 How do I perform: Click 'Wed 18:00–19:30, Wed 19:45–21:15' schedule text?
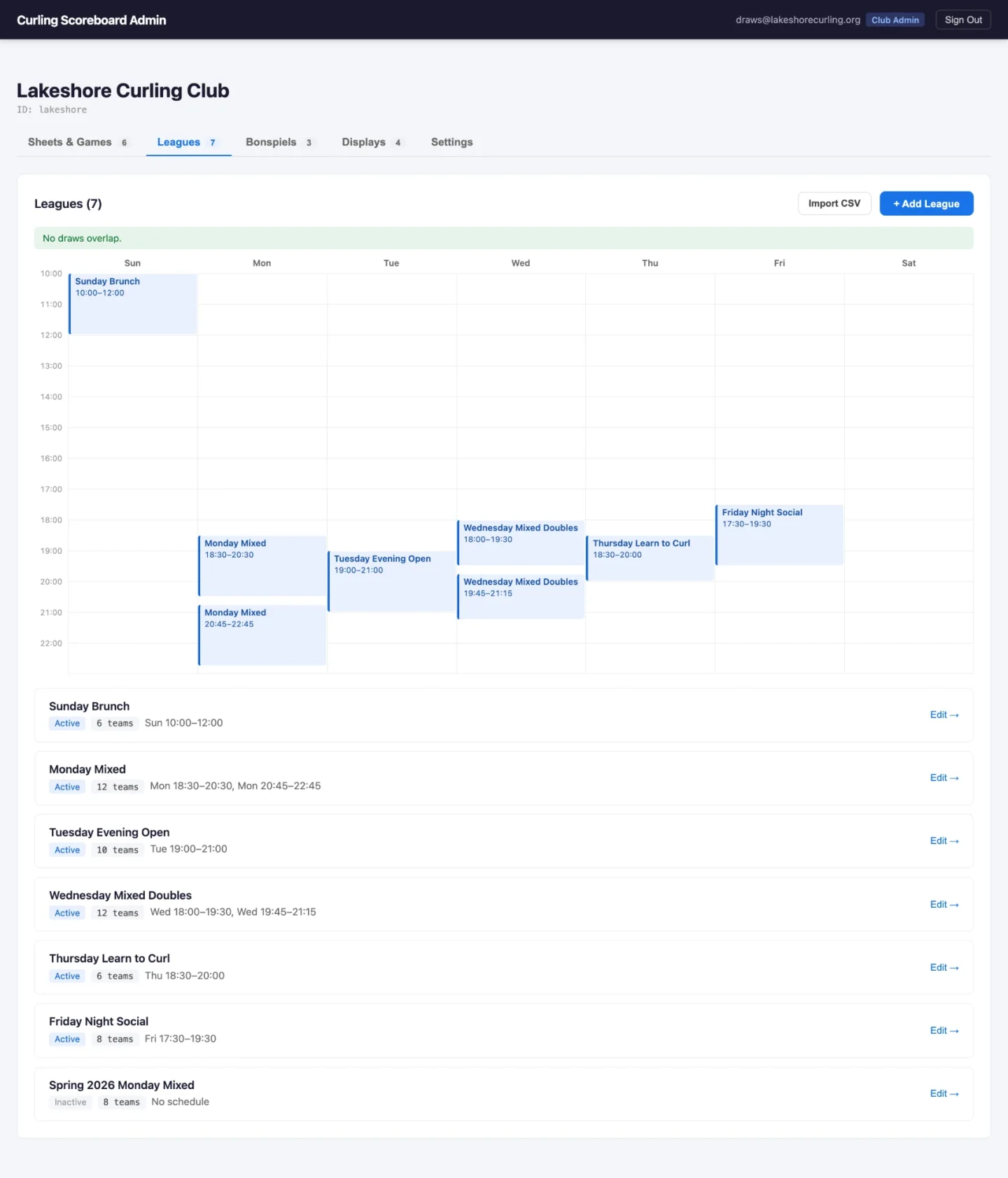click(x=233, y=912)
